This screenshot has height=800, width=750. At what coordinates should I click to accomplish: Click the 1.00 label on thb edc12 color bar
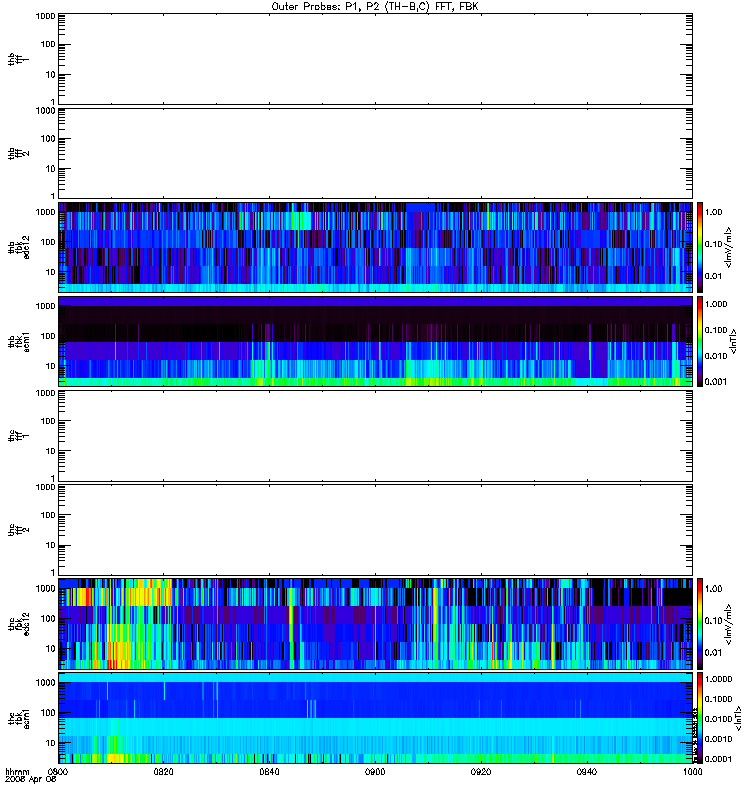pos(713,212)
